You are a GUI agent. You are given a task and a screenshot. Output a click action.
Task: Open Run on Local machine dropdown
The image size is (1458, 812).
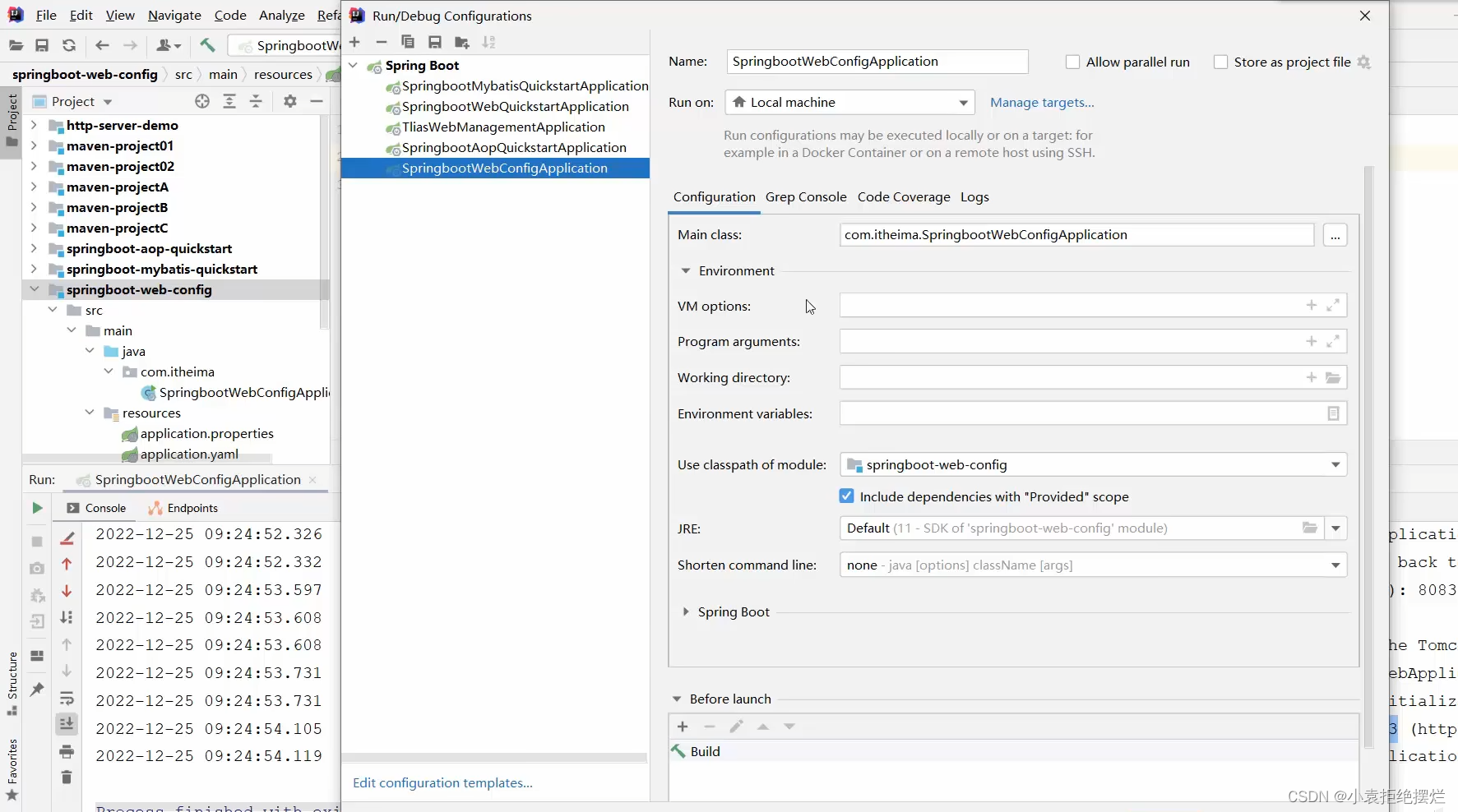click(x=849, y=103)
